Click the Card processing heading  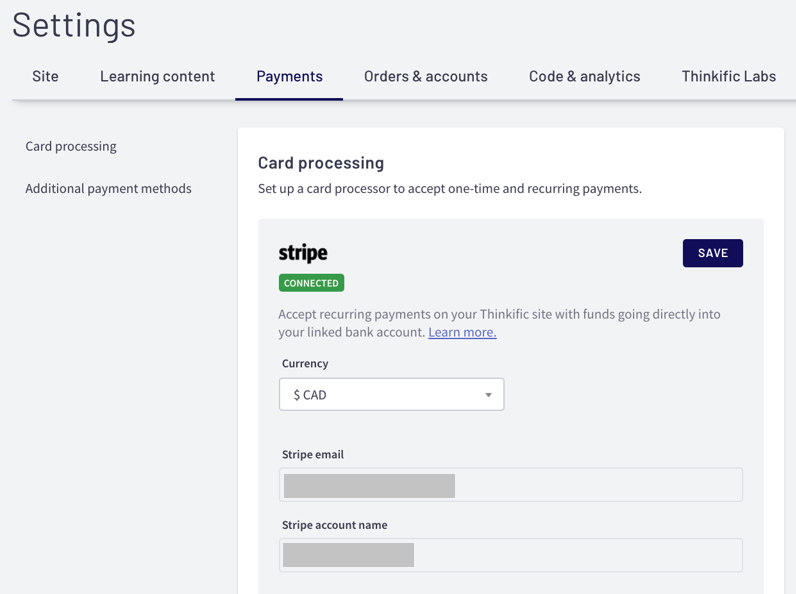[x=321, y=163]
